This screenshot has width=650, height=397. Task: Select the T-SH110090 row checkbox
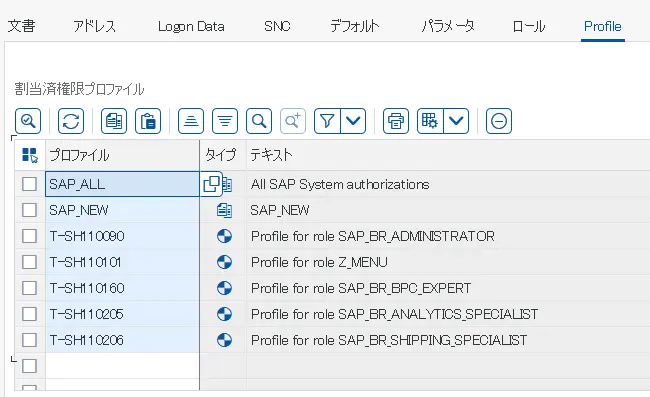pyautogui.click(x=29, y=236)
